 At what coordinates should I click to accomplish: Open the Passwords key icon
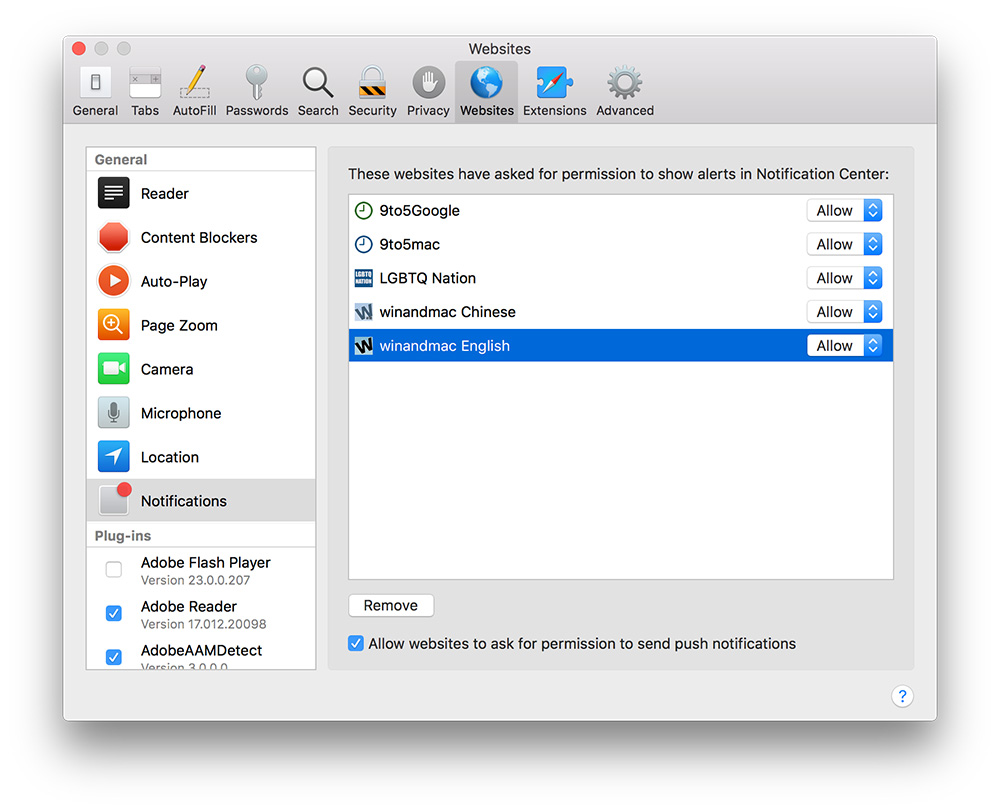tap(256, 84)
